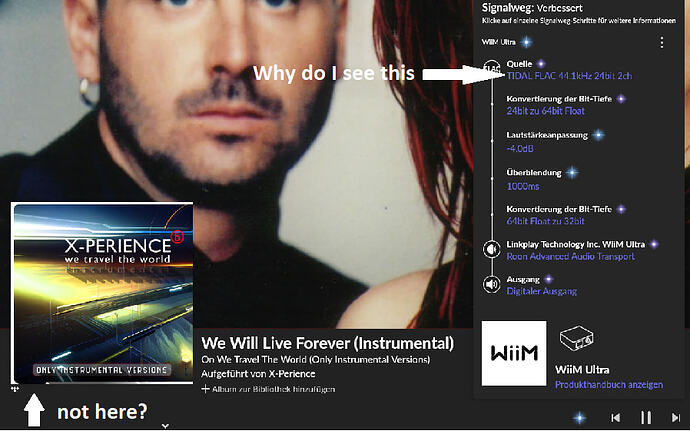
Task: Skip to the next track
Action: coord(675,417)
